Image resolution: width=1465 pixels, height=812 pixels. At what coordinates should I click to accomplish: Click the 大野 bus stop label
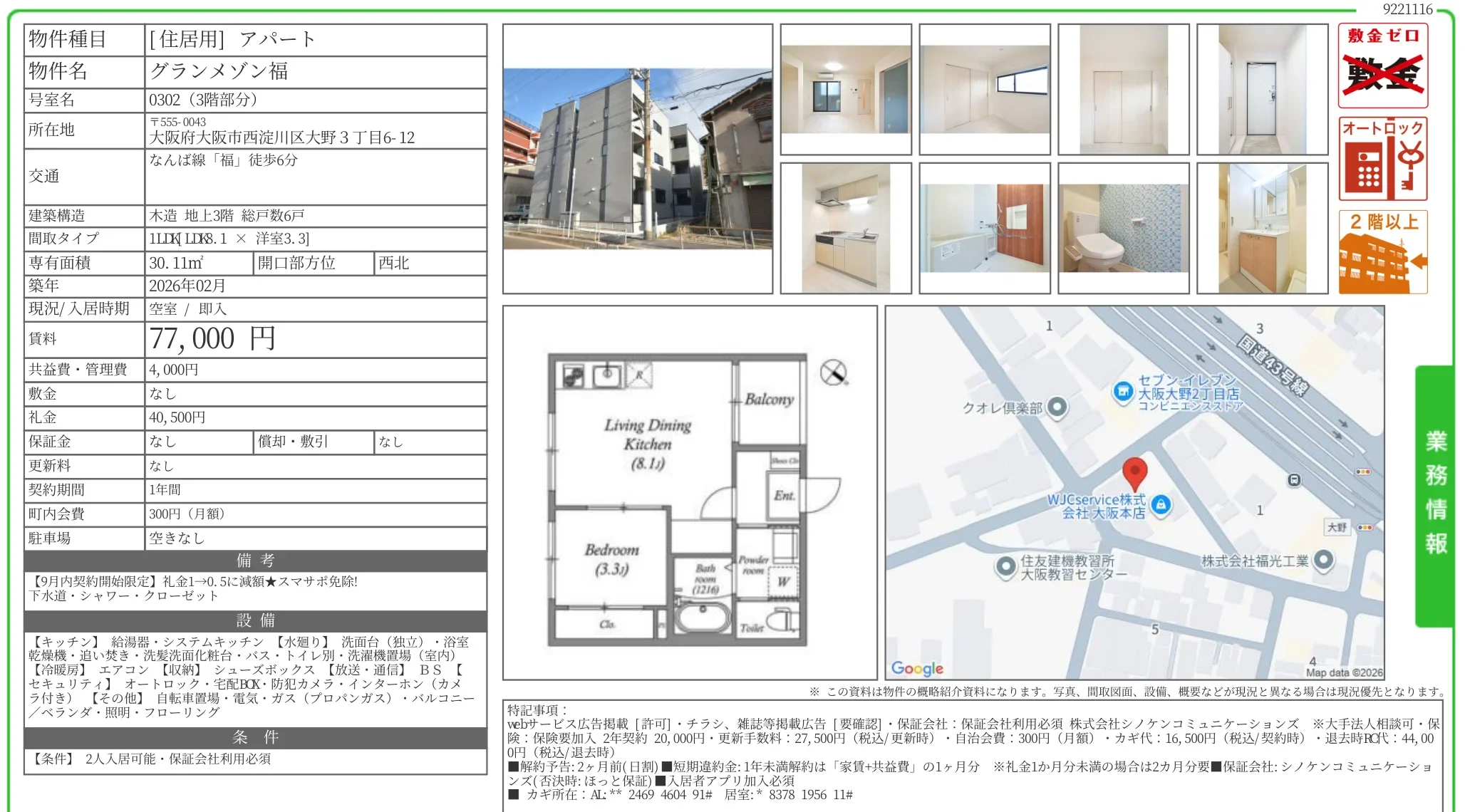tap(1337, 527)
